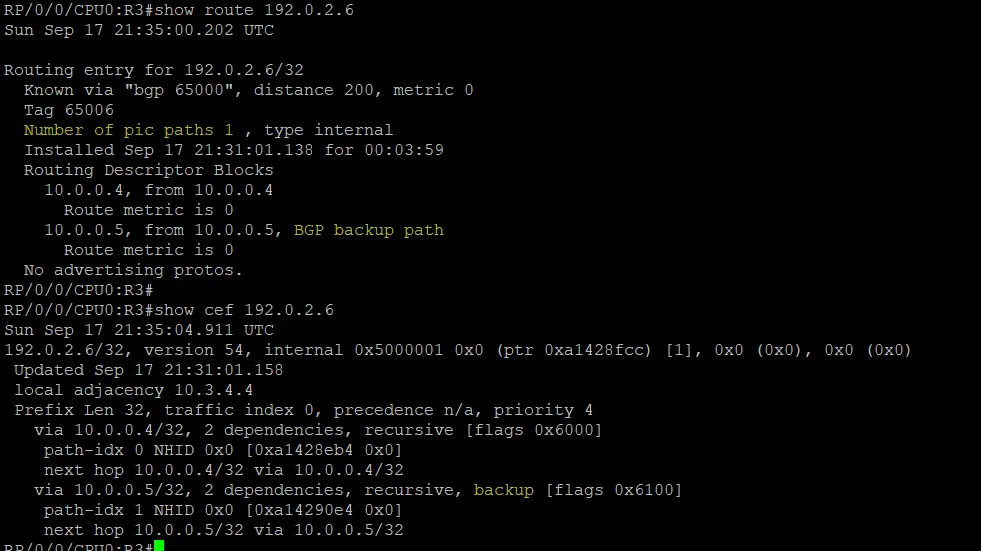The image size is (981, 551).
Task: Click 'Prefix Len 32, traffic index 0' line
Action: coord(303,410)
